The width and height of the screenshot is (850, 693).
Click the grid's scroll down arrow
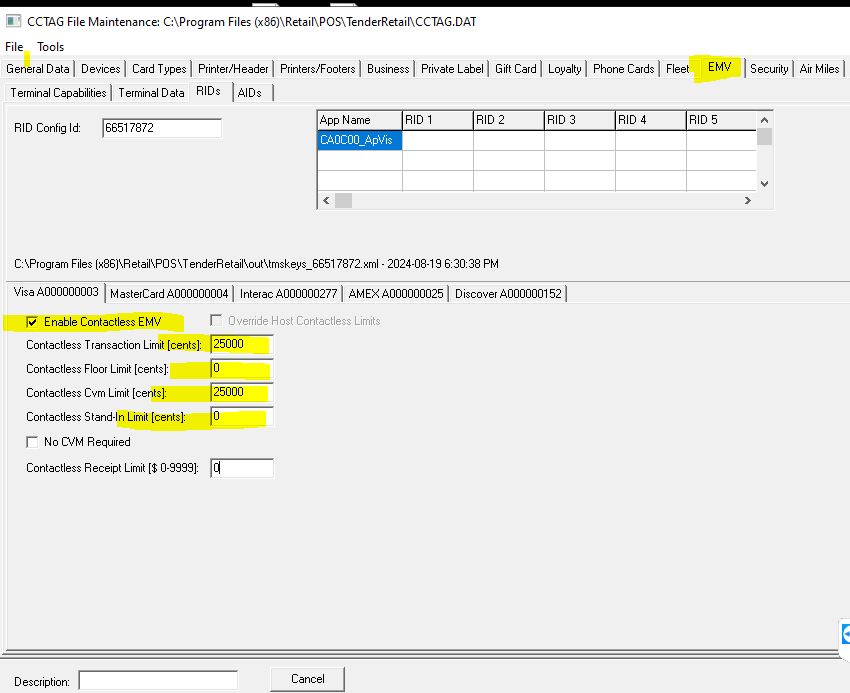pos(764,184)
